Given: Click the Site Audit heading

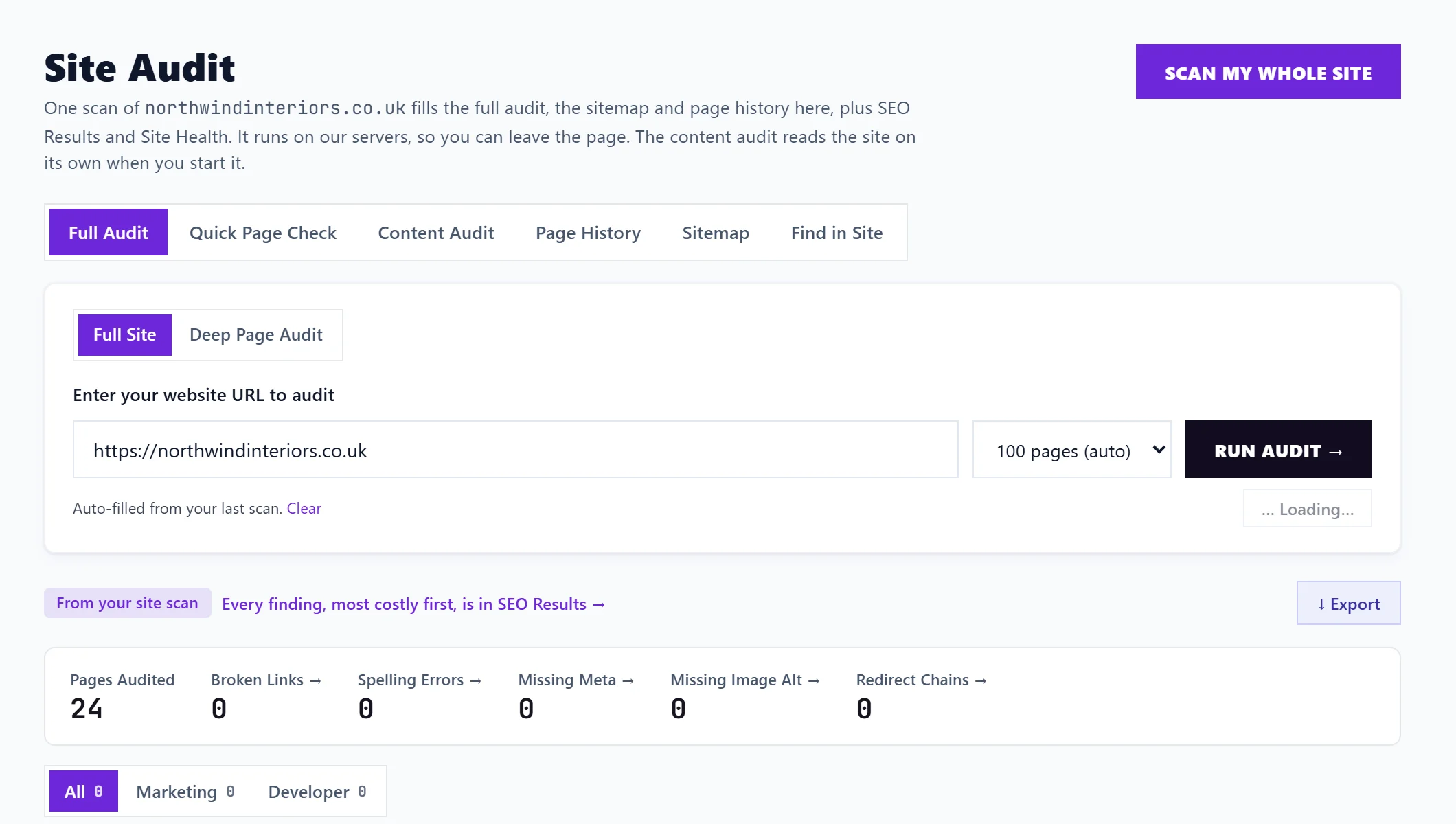Looking at the screenshot, I should click(x=139, y=68).
